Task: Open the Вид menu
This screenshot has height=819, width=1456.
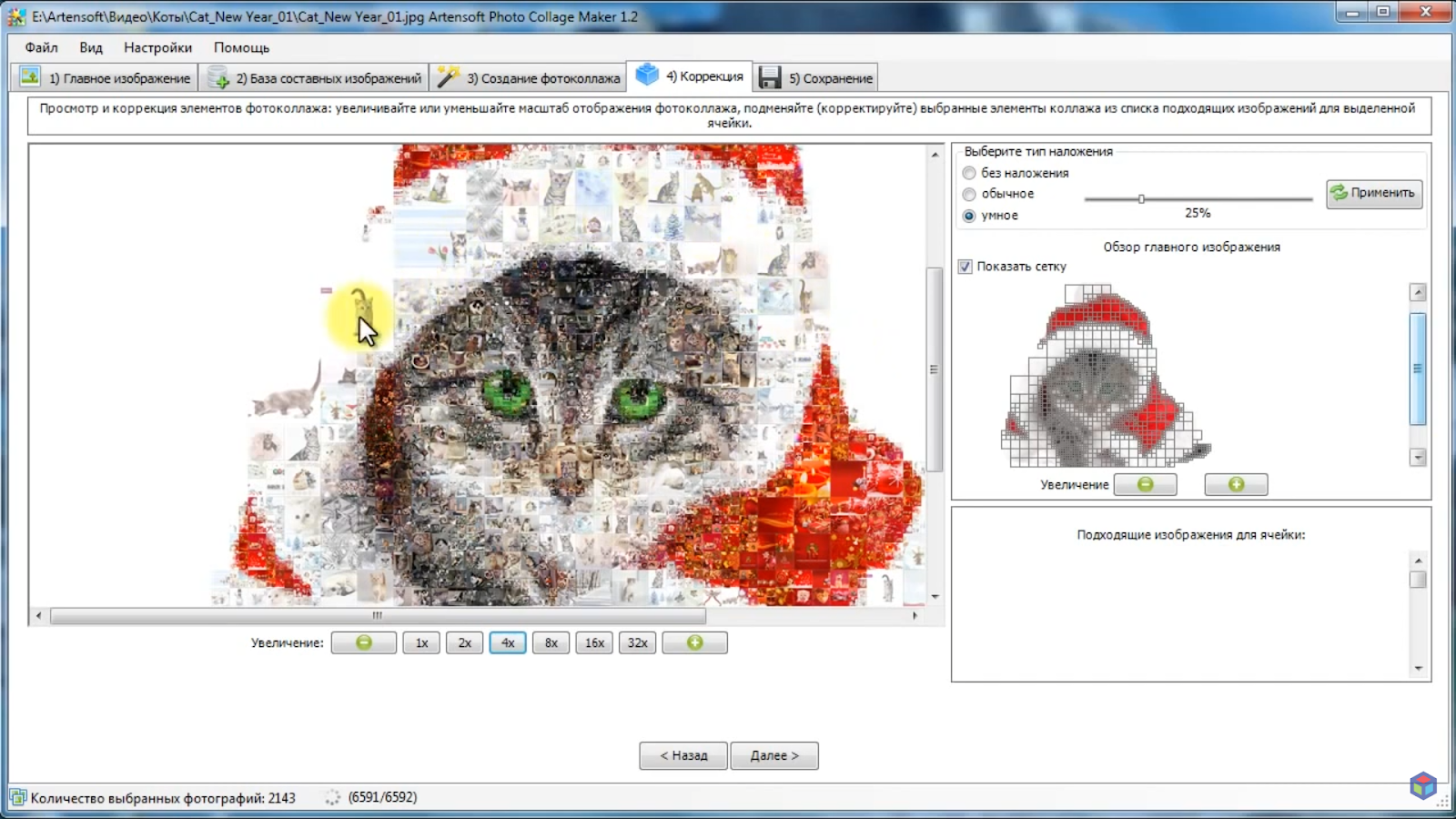Action: click(91, 47)
